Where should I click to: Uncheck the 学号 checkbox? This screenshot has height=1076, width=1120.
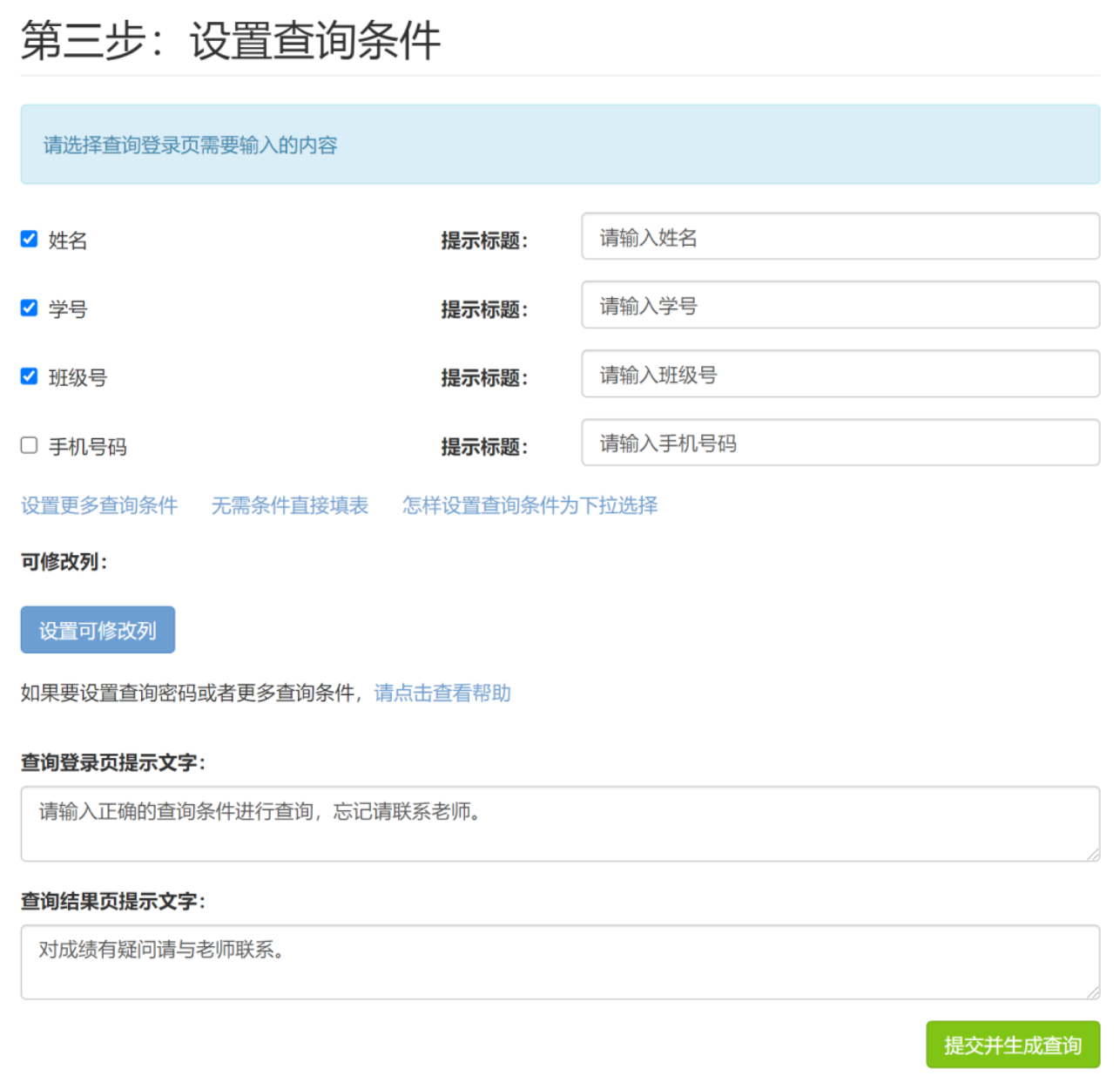(29, 308)
